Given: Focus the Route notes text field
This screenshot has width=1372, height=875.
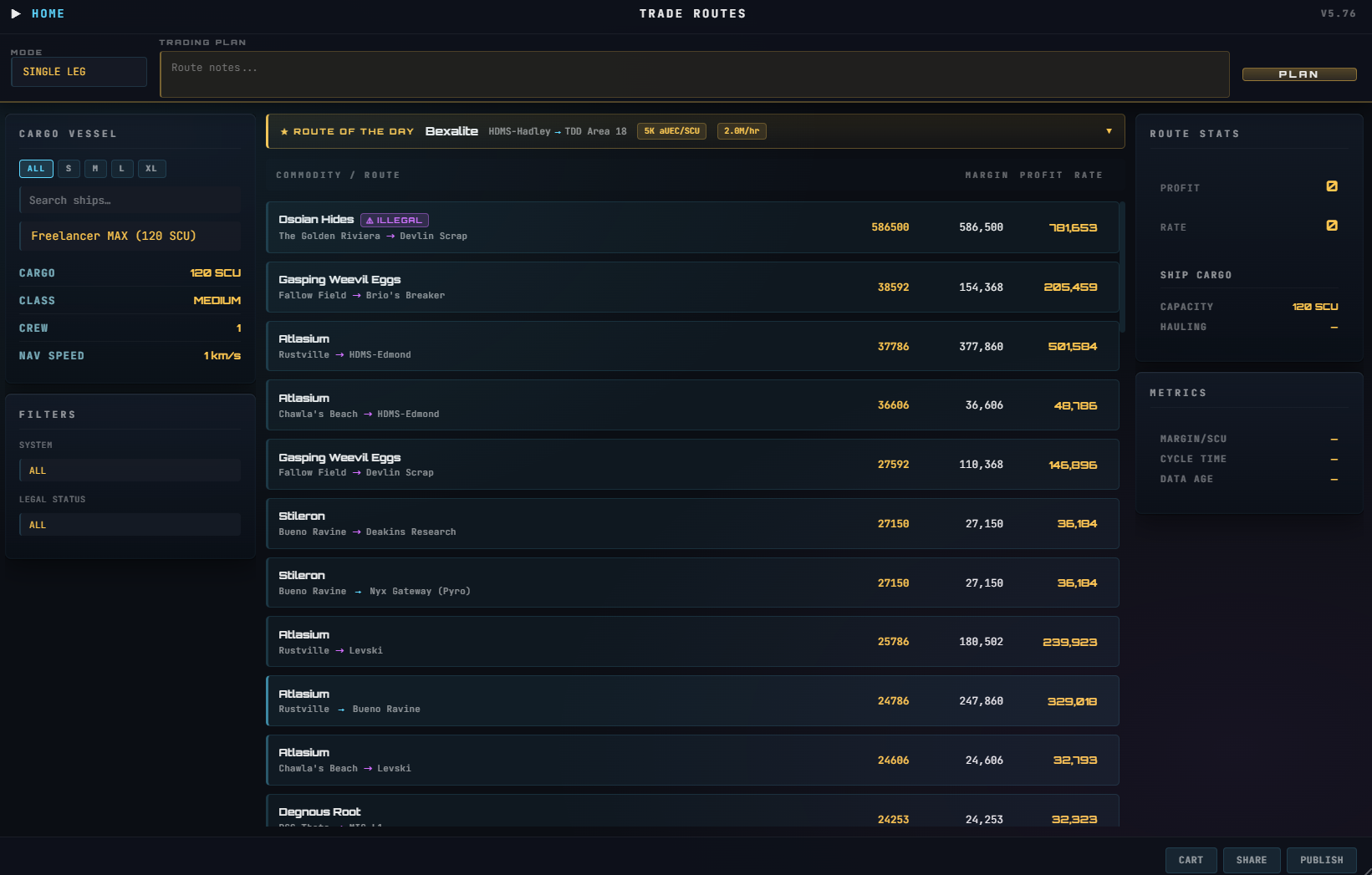Looking at the screenshot, I should (x=695, y=74).
